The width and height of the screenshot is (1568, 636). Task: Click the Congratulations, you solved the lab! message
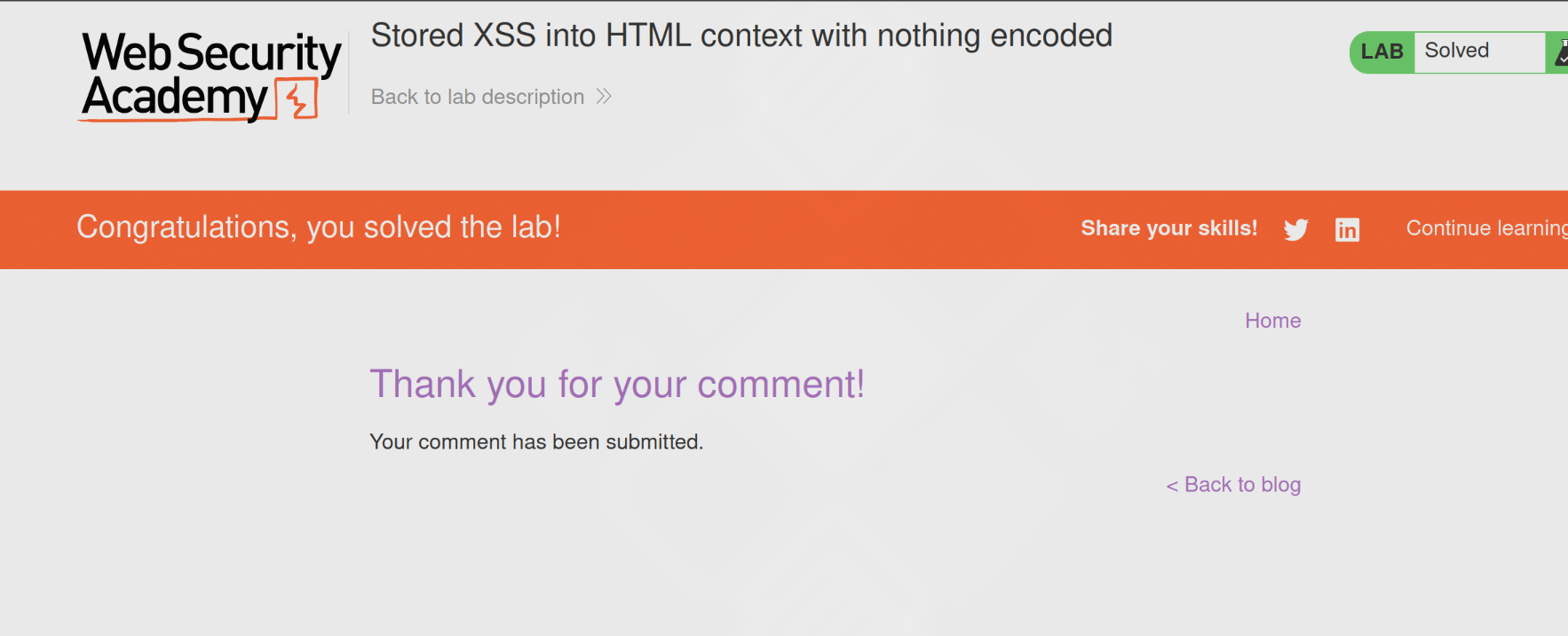(319, 227)
